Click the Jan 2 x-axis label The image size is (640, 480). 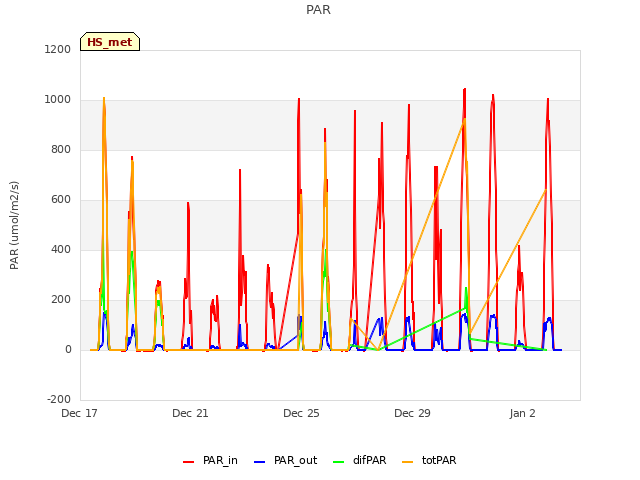[522, 413]
